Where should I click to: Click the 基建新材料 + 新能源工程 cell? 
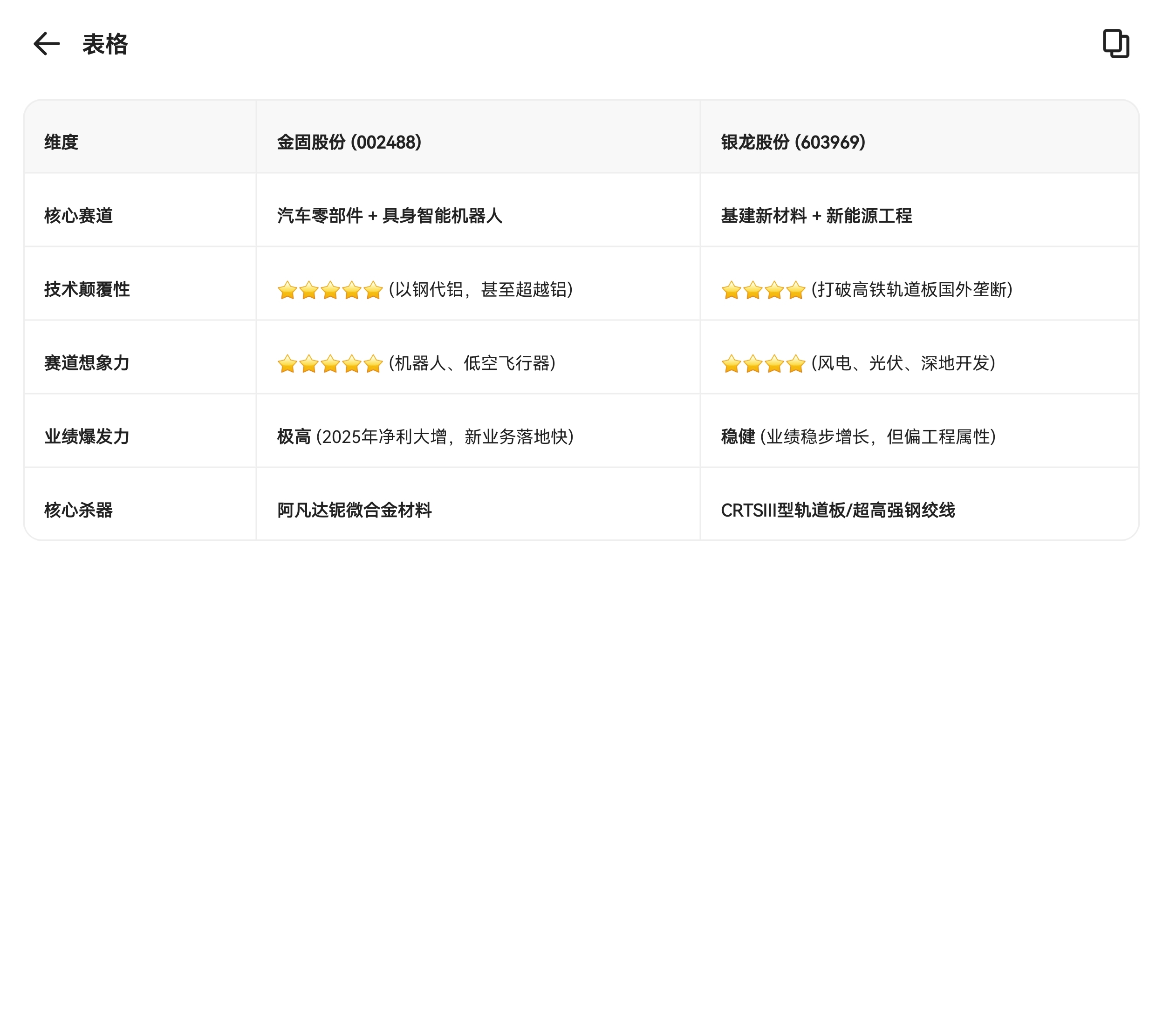pos(816,216)
